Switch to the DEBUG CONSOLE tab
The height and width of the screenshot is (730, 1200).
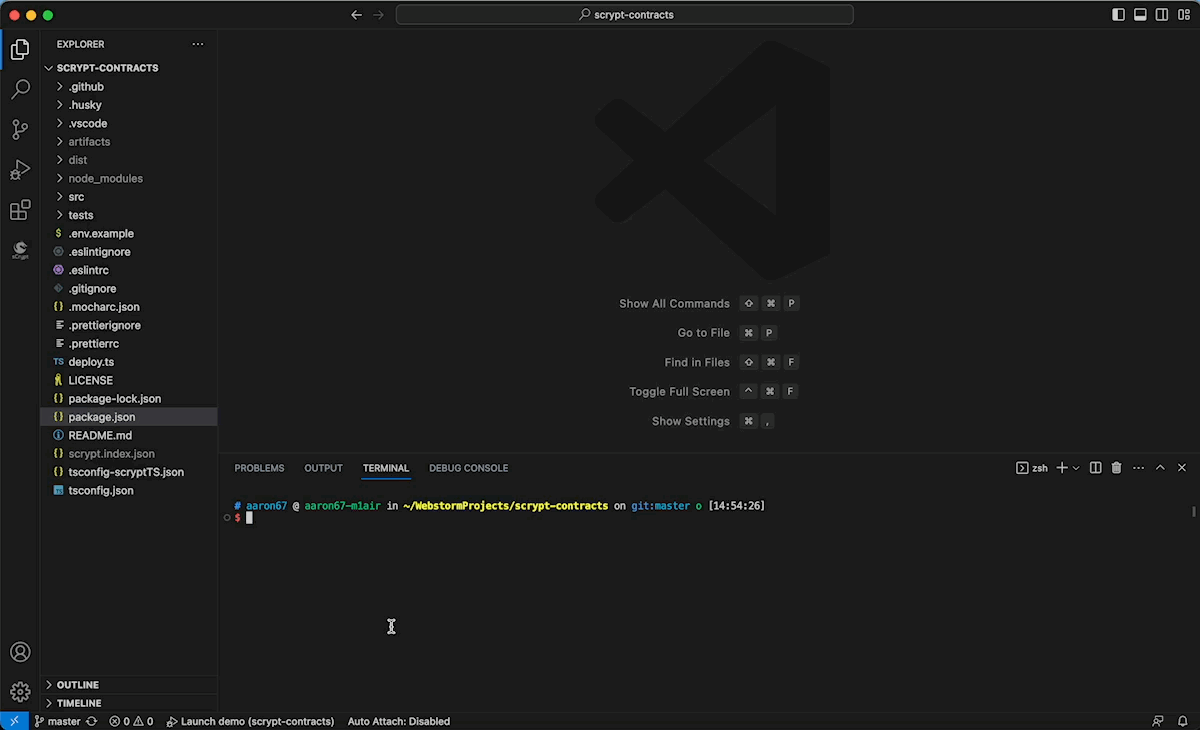pos(468,468)
